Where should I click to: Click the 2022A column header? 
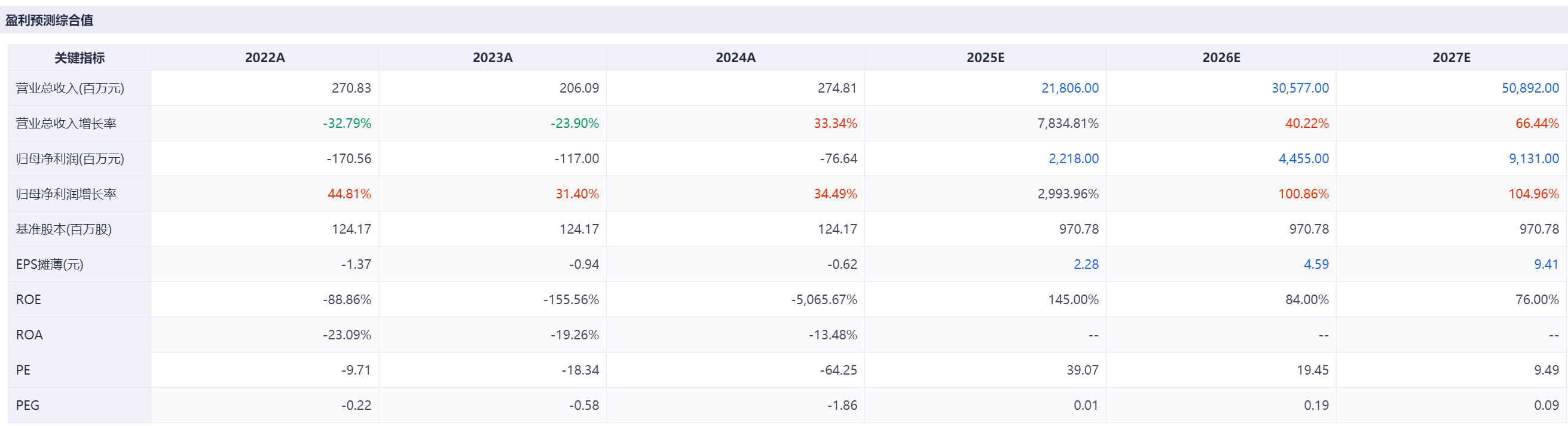click(265, 58)
